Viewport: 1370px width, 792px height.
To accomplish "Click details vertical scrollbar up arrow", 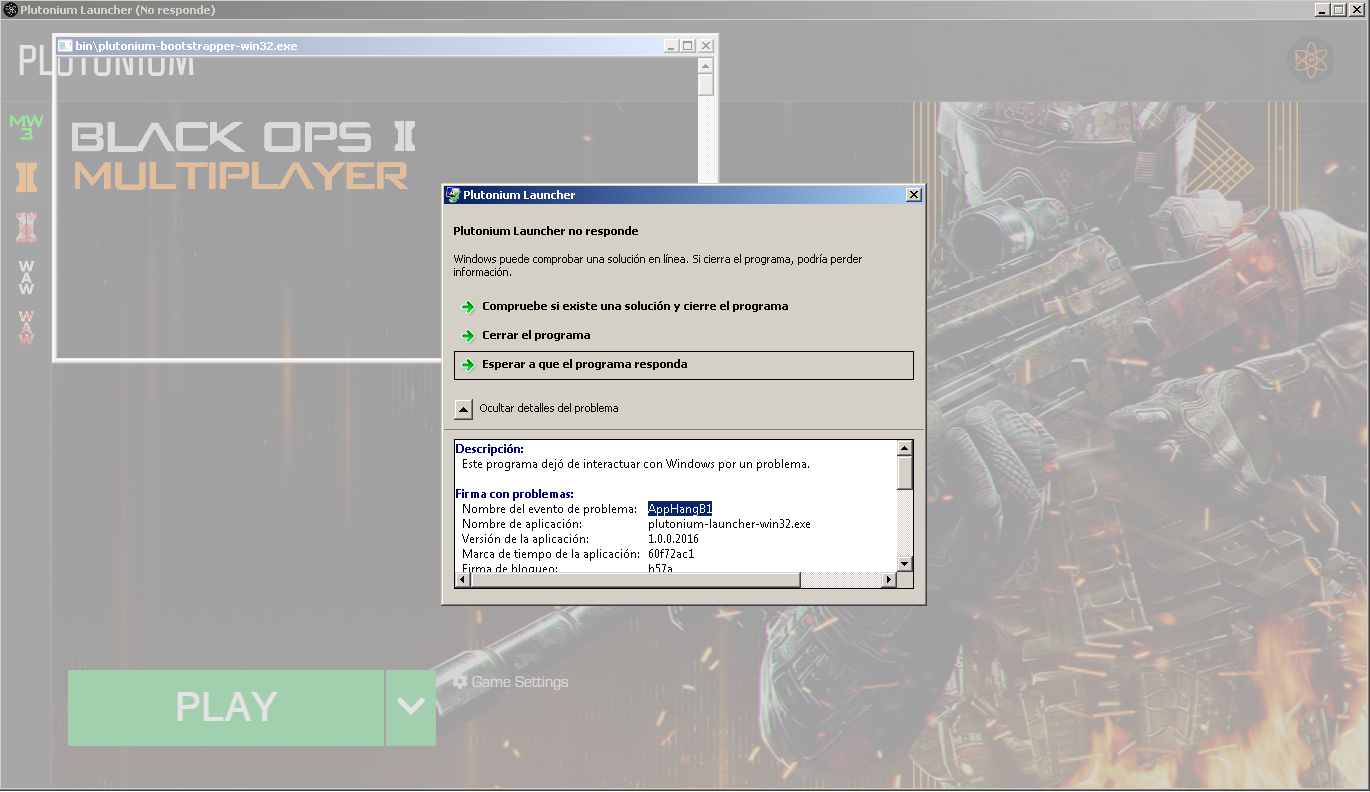I will point(905,448).
